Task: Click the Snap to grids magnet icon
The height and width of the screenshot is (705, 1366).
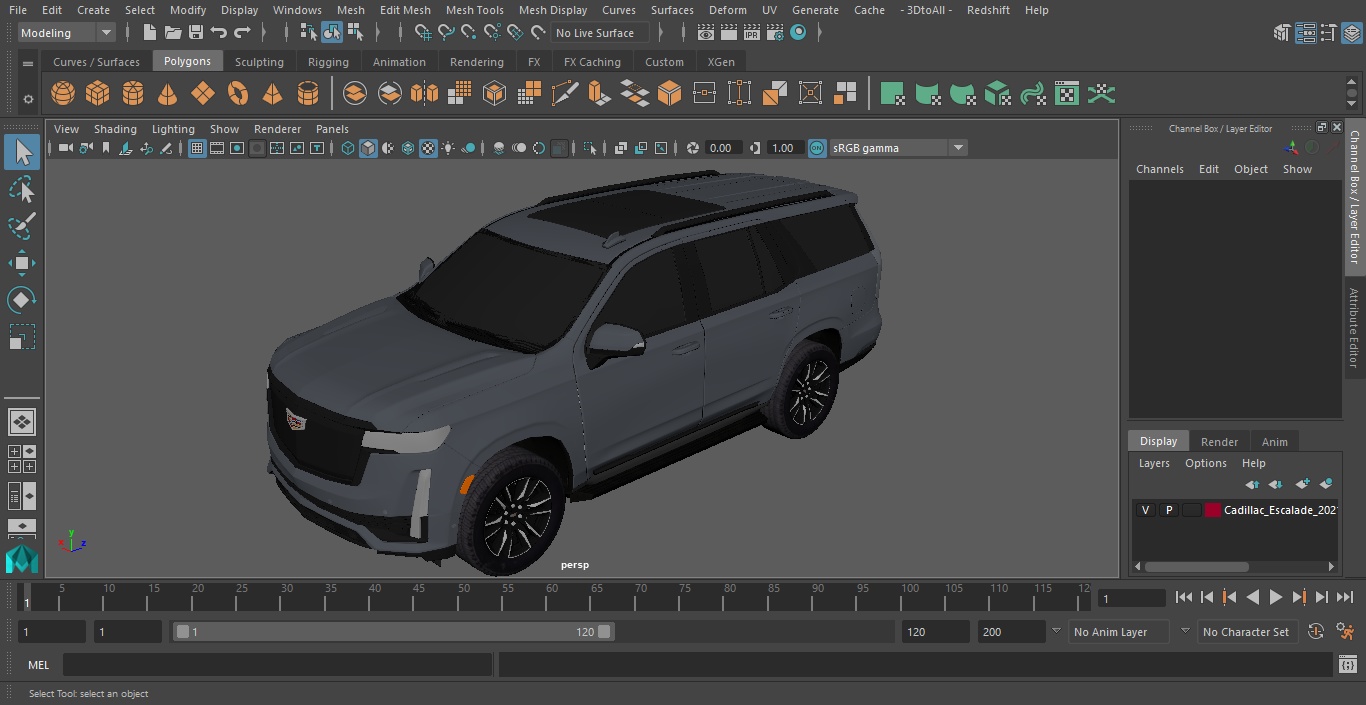Action: (423, 33)
